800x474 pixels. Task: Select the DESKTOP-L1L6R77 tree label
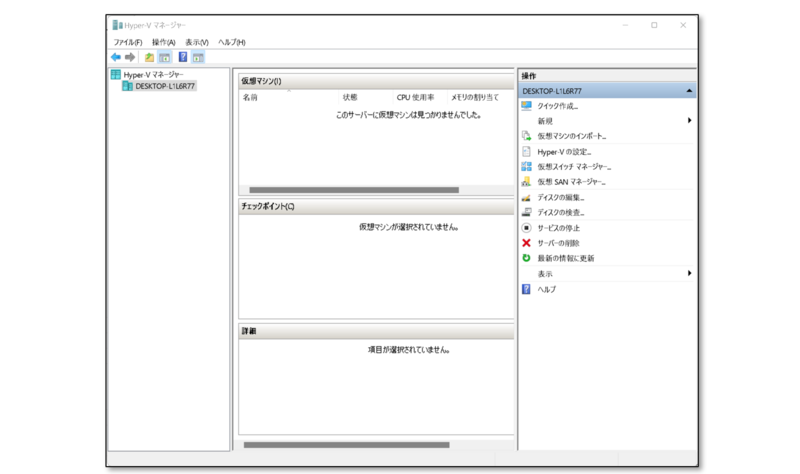point(165,86)
